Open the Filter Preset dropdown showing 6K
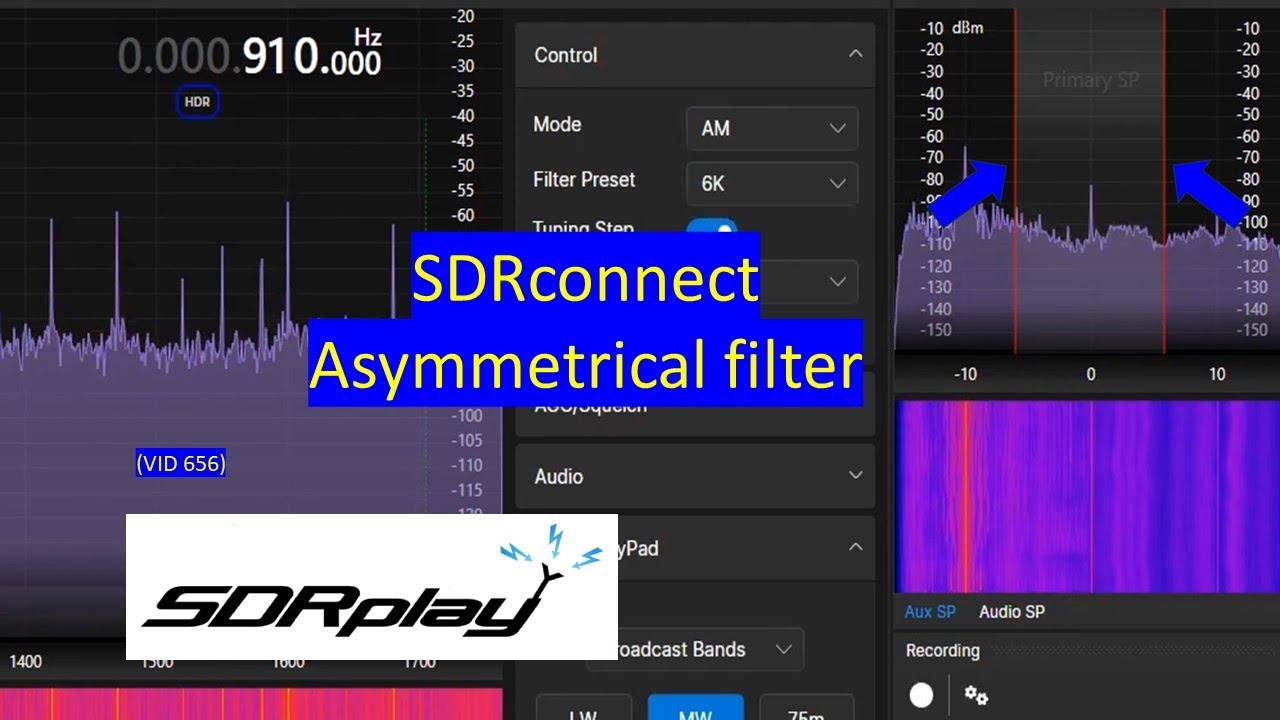The width and height of the screenshot is (1280, 720). 772,184
